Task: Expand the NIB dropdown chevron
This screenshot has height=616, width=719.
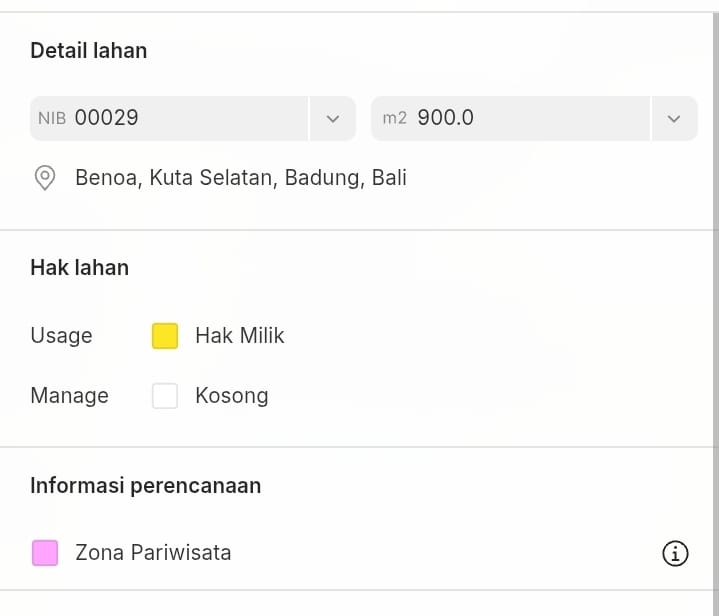Action: [333, 119]
